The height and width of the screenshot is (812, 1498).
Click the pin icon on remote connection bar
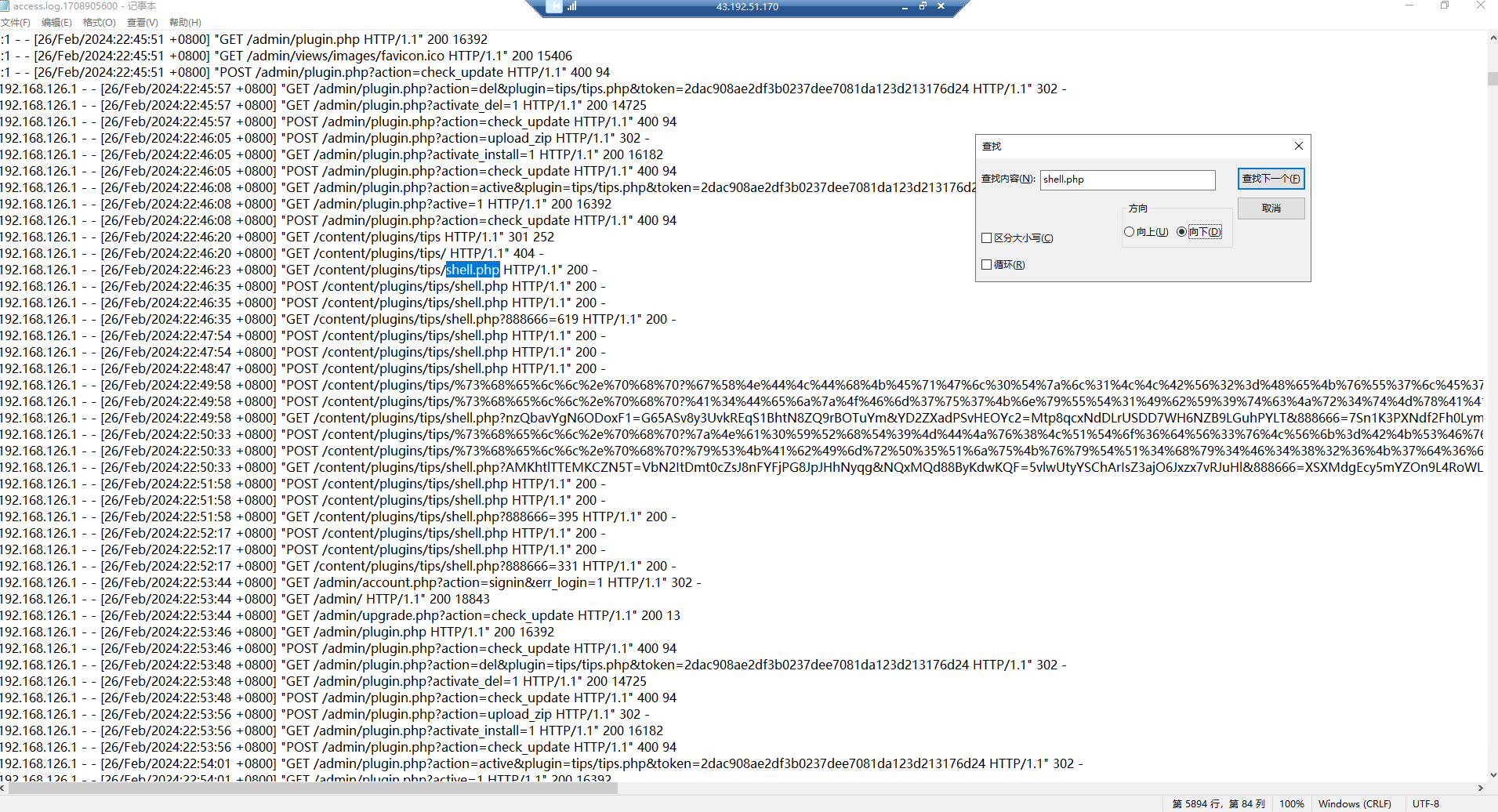click(x=554, y=7)
